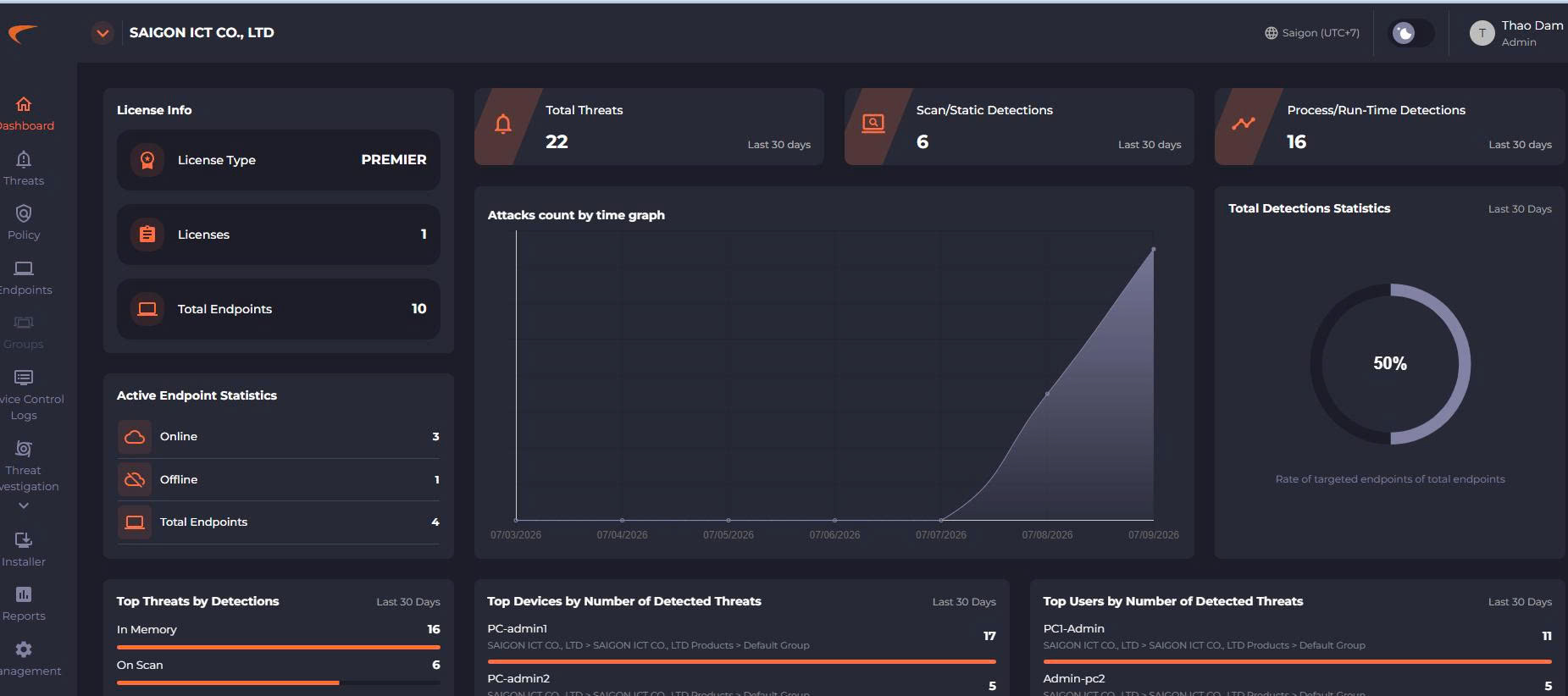Select the Policy menu label
This screenshot has width=1568, height=696.
(x=24, y=235)
